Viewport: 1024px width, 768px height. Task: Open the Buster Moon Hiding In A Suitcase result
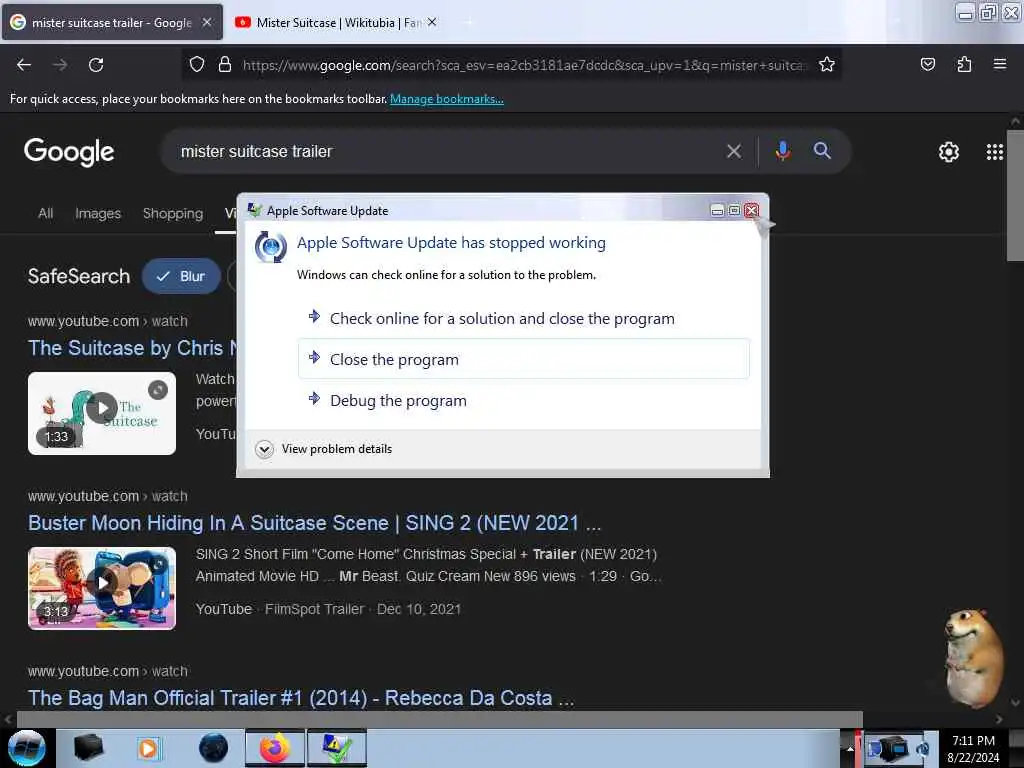pos(314,523)
